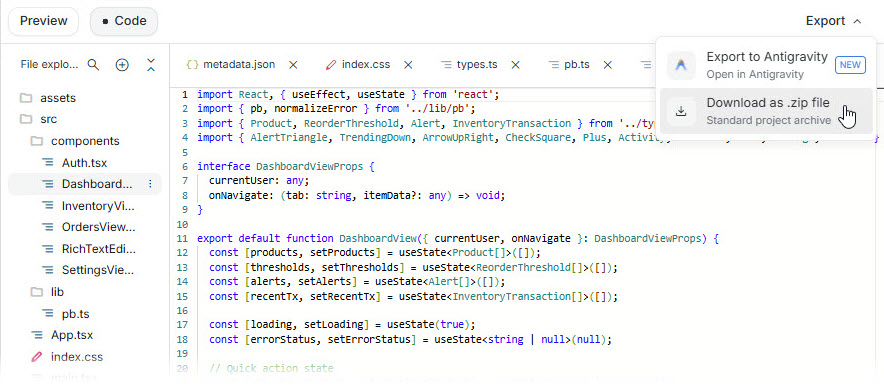Screen dimensions: 884x385
Task: Click the assets folder icon
Action: tap(26, 98)
